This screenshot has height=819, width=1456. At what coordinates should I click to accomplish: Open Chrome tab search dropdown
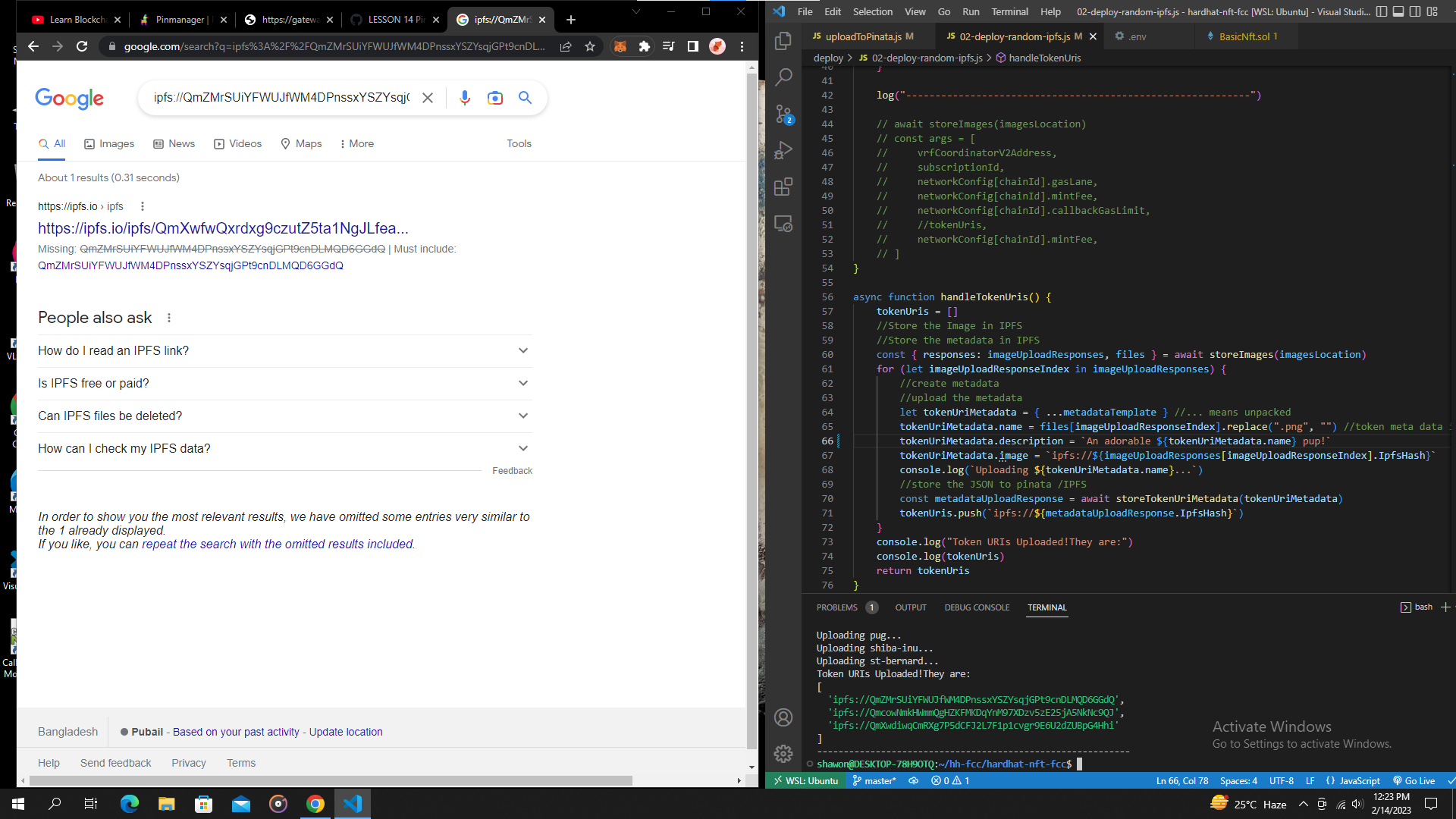click(x=636, y=11)
